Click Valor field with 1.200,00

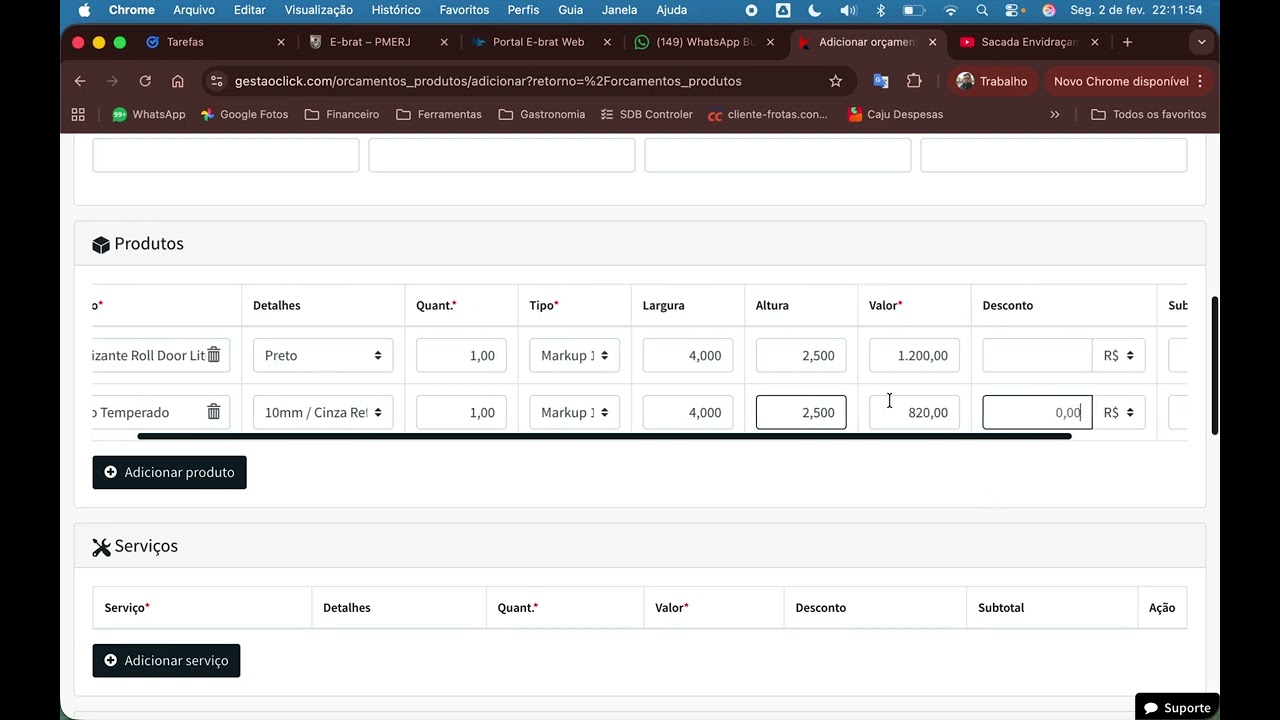pyautogui.click(x=914, y=355)
